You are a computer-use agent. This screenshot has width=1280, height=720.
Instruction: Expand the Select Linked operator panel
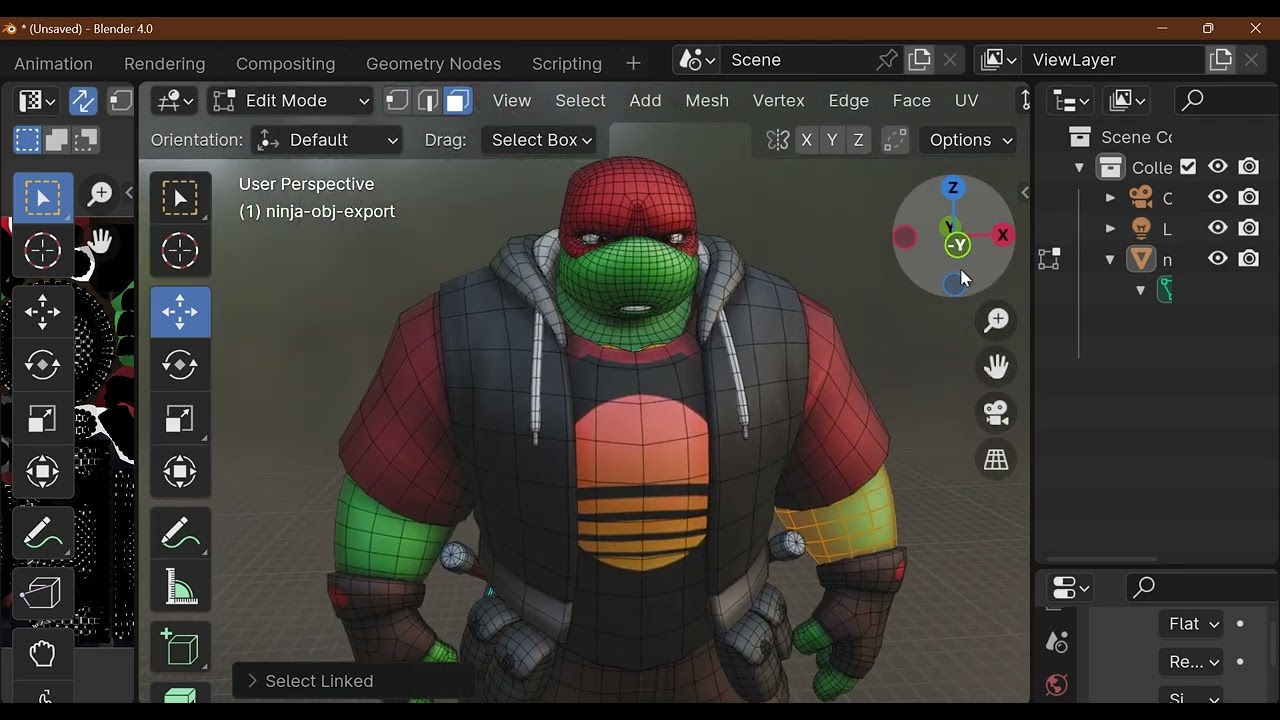(309, 681)
